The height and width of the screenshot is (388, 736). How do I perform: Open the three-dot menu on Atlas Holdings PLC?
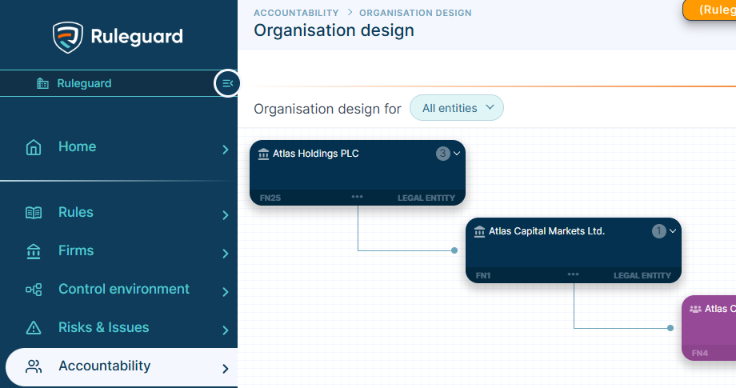357,197
